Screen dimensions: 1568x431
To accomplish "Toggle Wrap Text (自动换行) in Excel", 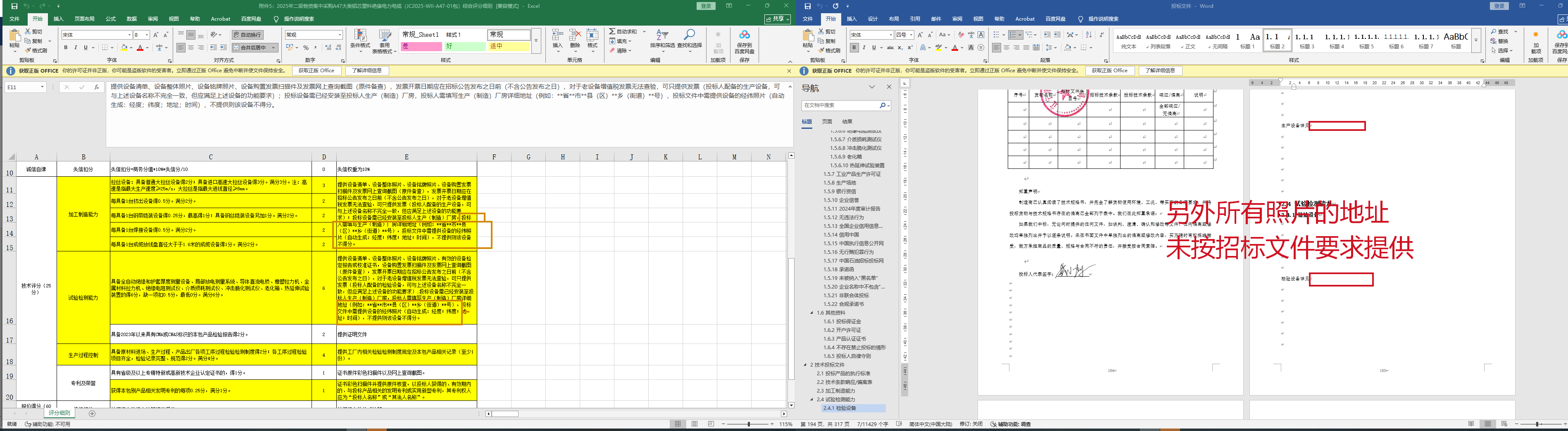I will 247,35.
